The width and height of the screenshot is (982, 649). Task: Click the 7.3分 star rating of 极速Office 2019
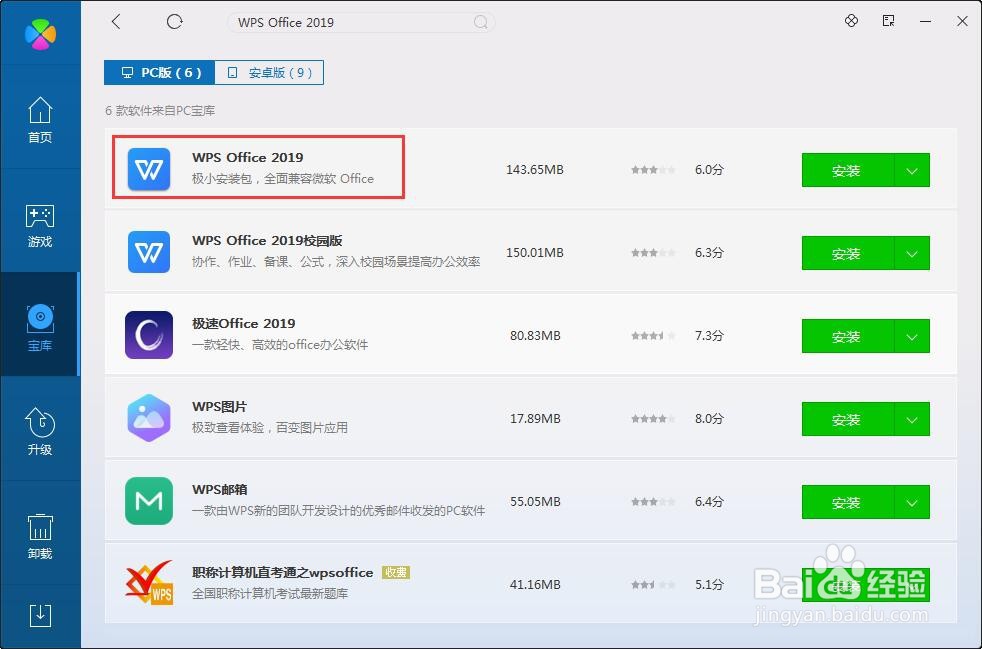coord(653,336)
